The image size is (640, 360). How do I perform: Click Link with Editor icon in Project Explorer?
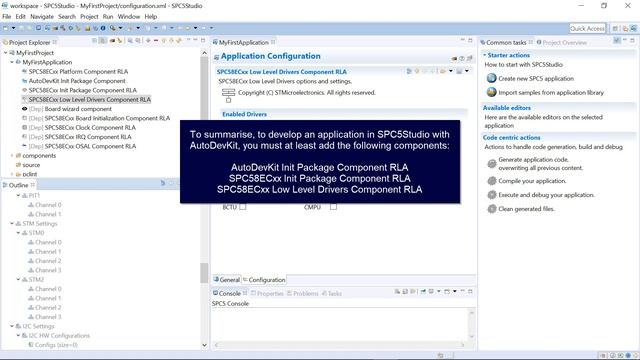coord(103,40)
